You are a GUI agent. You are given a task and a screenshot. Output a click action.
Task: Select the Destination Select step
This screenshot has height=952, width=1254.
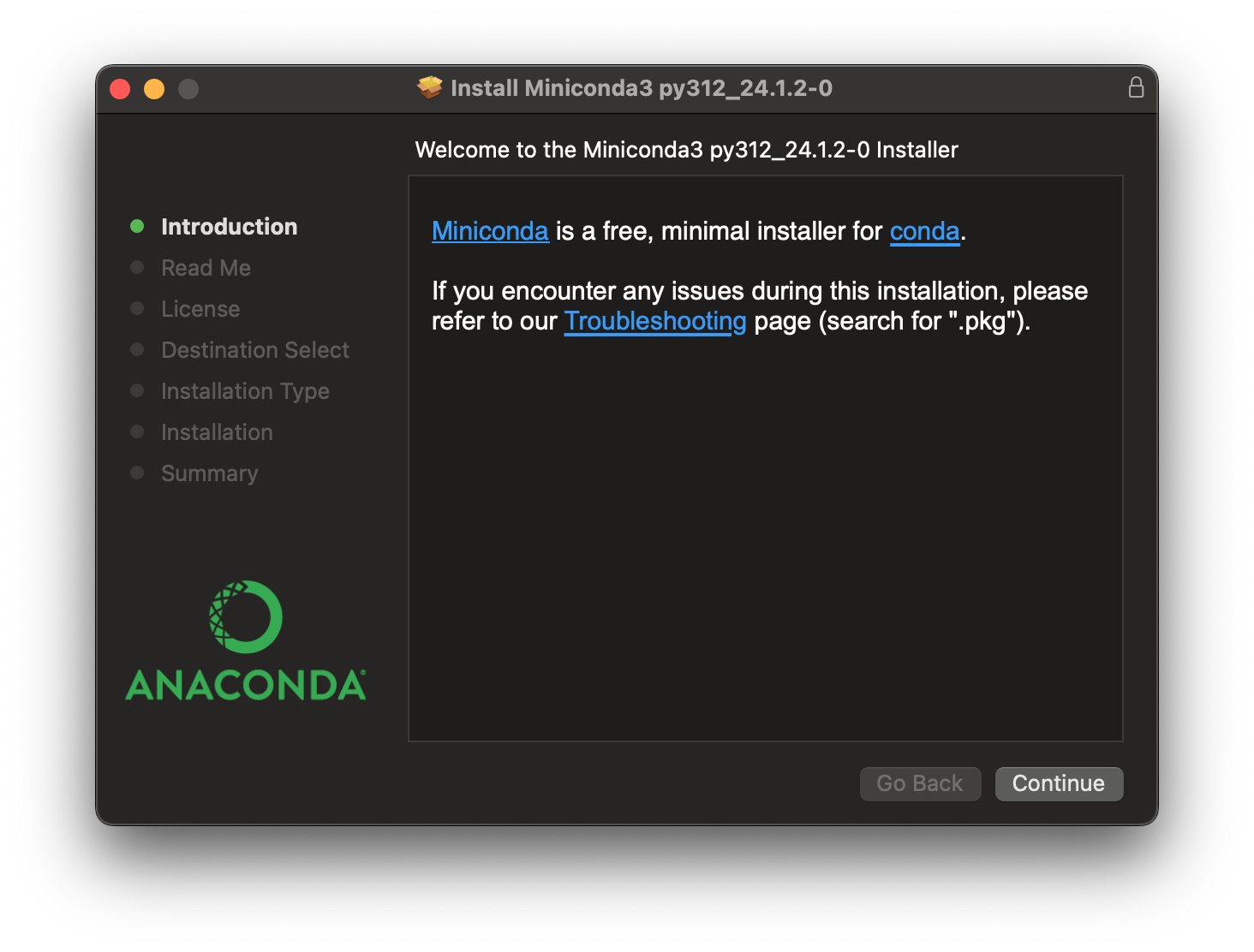[x=255, y=350]
